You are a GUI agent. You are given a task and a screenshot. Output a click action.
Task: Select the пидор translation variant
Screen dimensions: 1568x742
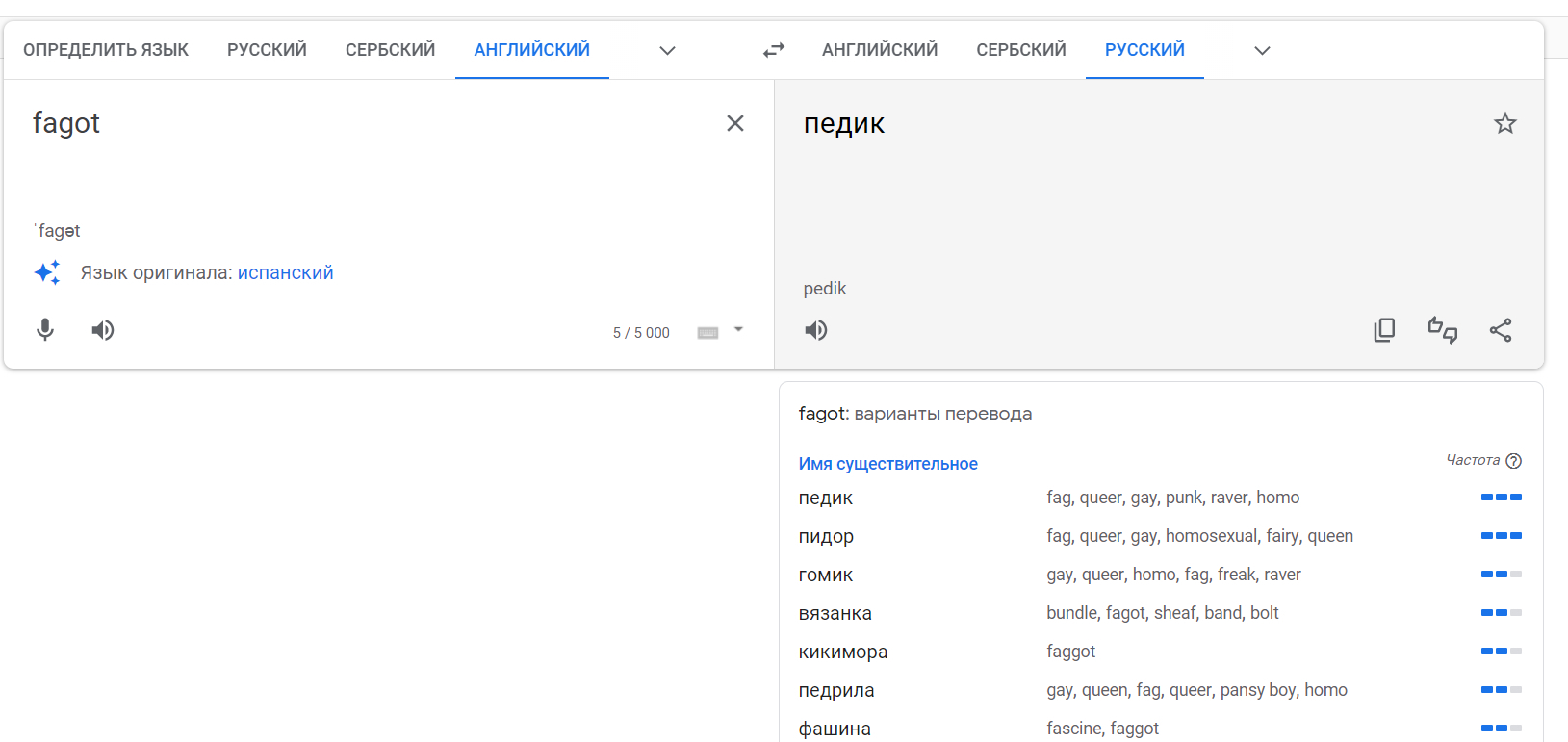click(x=826, y=536)
